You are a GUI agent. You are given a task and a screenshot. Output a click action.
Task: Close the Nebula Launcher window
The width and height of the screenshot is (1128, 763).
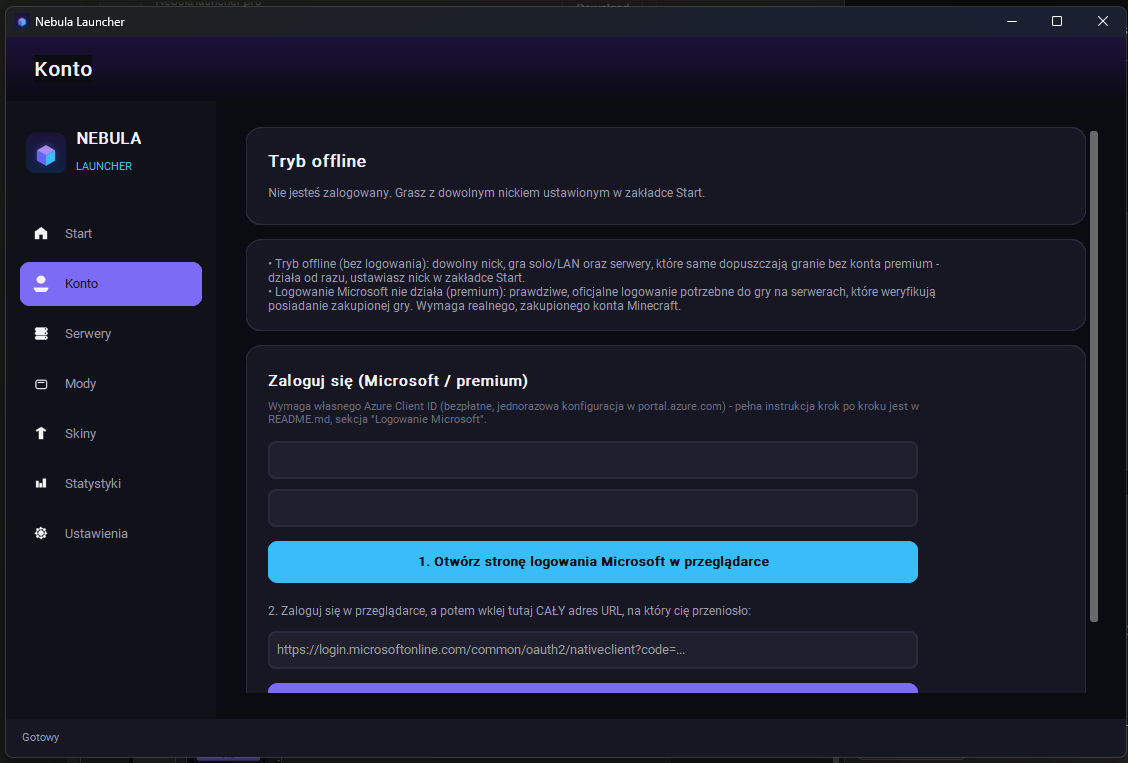(x=1102, y=22)
